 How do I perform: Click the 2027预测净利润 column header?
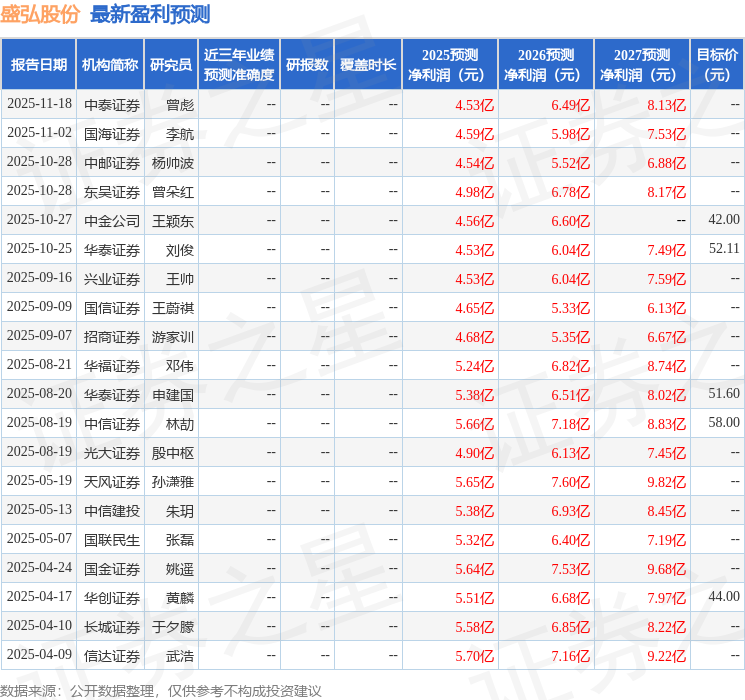click(642, 65)
